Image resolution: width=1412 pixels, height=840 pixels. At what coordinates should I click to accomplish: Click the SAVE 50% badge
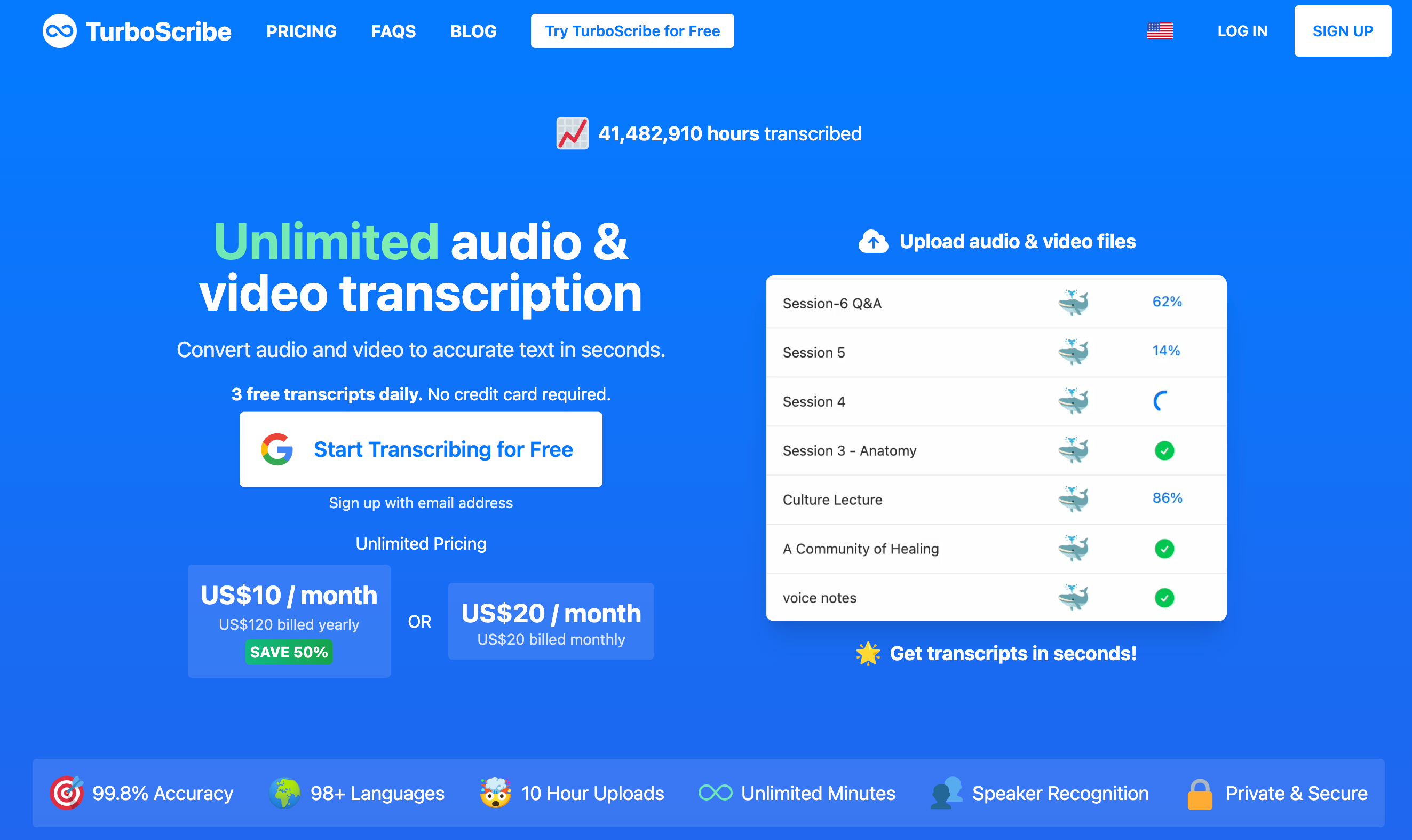click(x=289, y=652)
